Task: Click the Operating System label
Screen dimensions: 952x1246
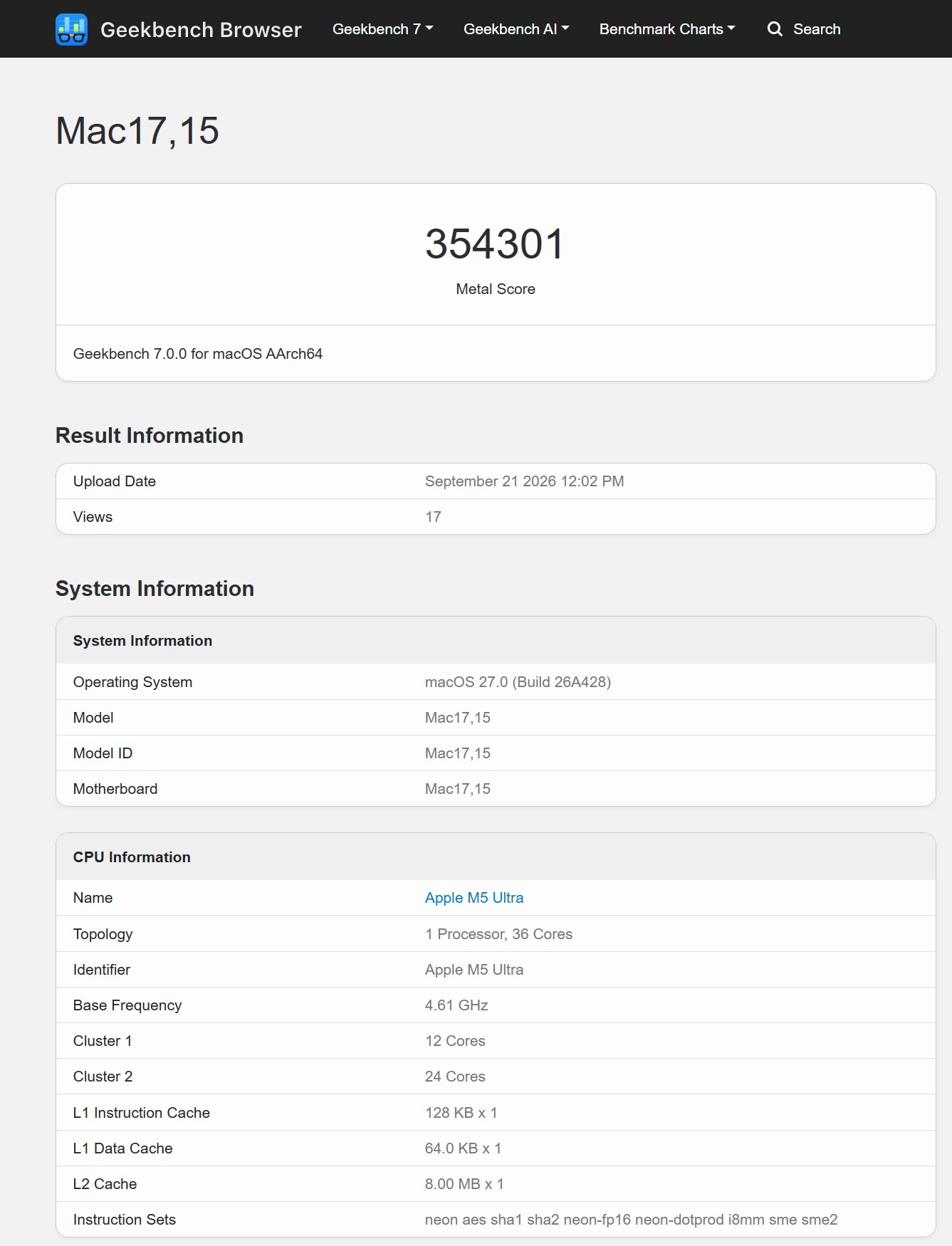Action: pos(132,682)
